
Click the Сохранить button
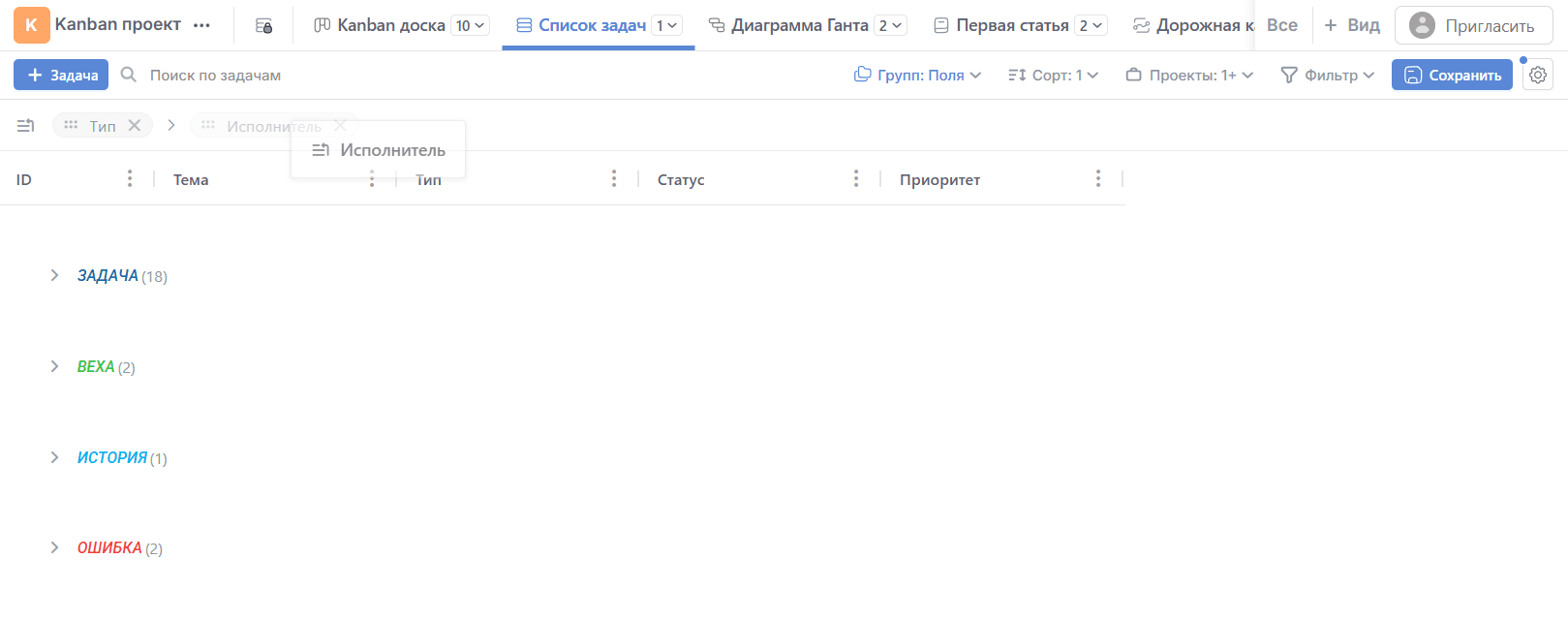pos(1451,75)
